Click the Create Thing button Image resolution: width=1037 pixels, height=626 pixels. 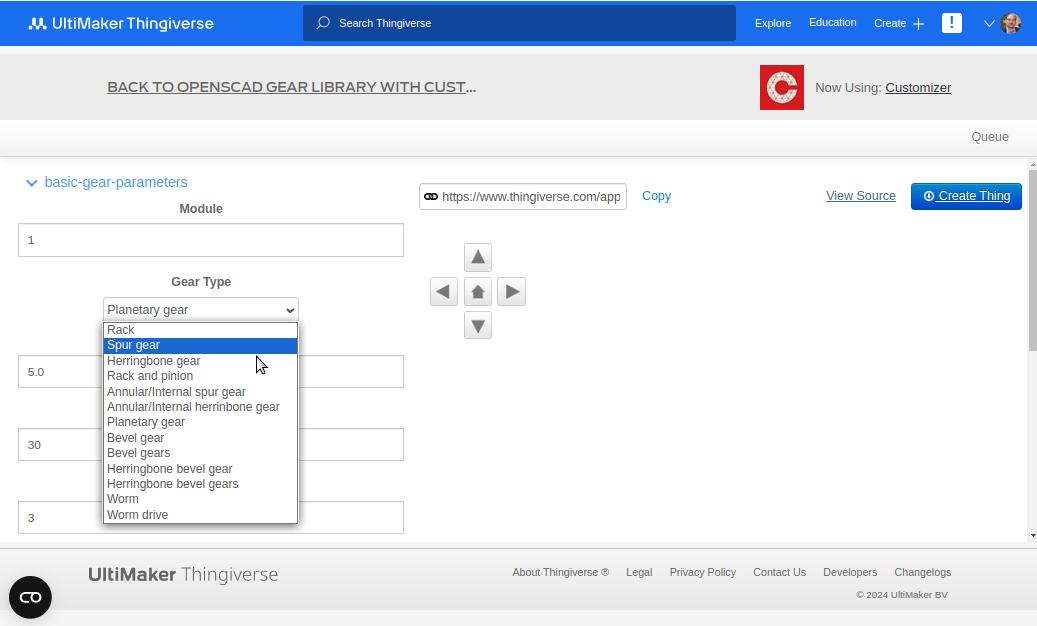tap(966, 196)
